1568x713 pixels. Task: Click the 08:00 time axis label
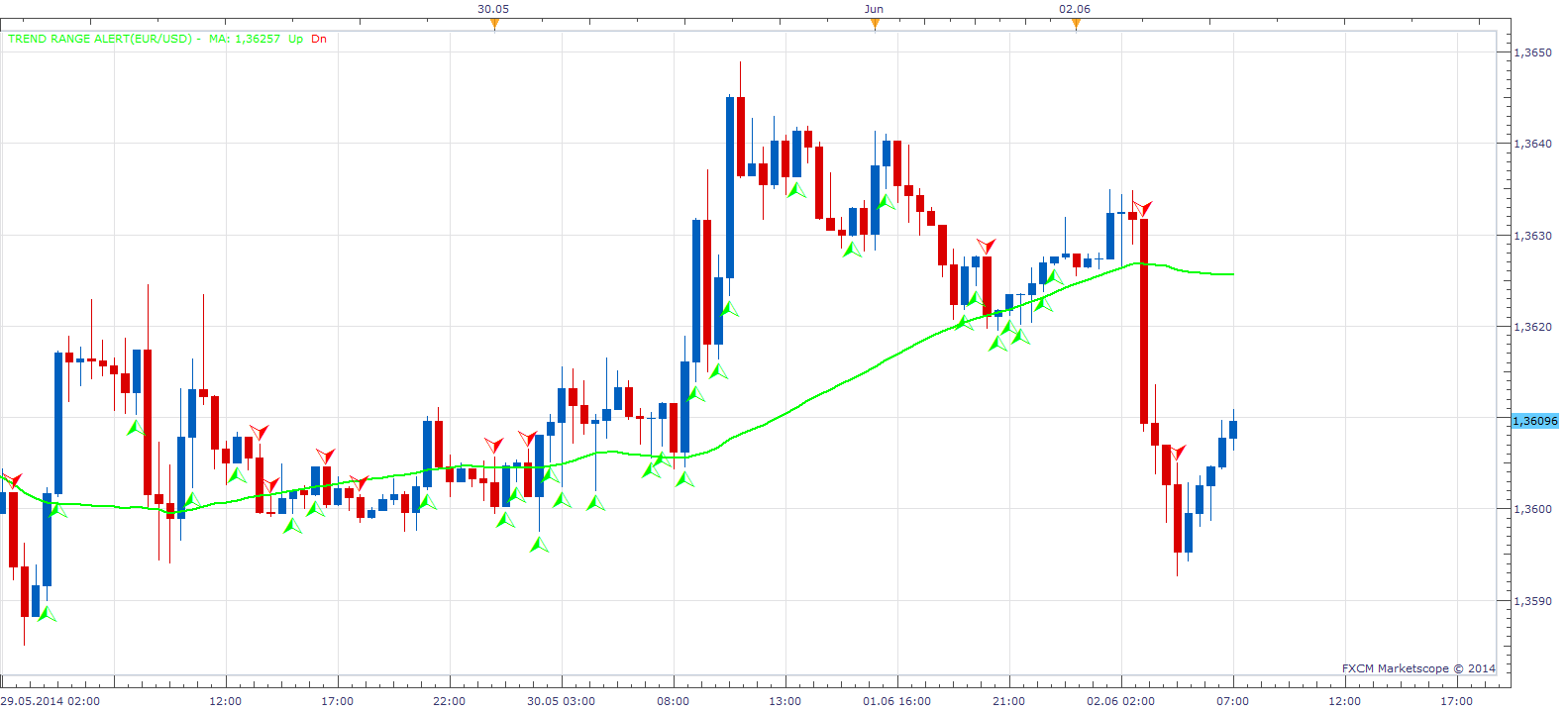click(x=673, y=701)
